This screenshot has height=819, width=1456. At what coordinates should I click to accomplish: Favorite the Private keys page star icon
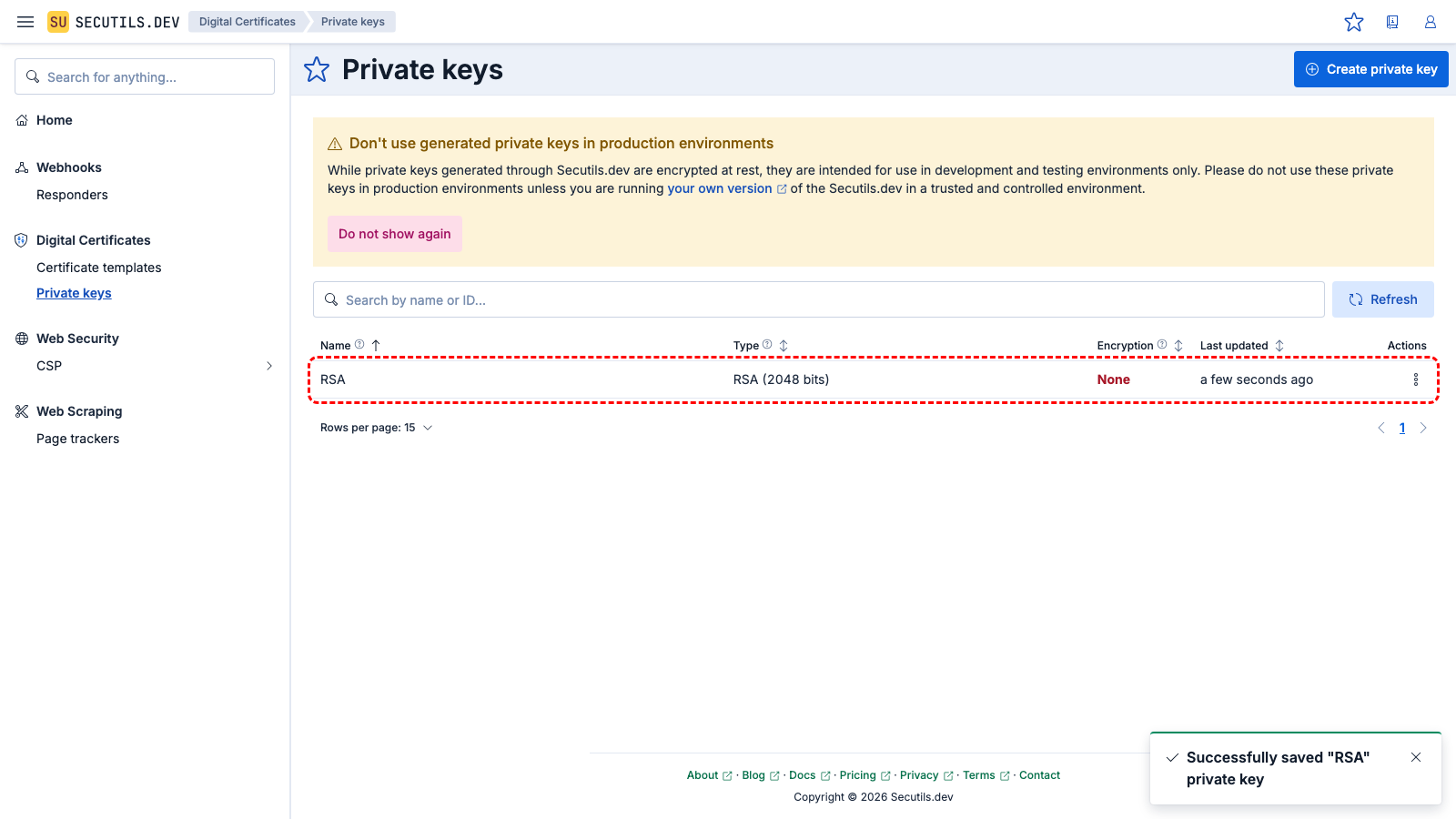point(316,69)
